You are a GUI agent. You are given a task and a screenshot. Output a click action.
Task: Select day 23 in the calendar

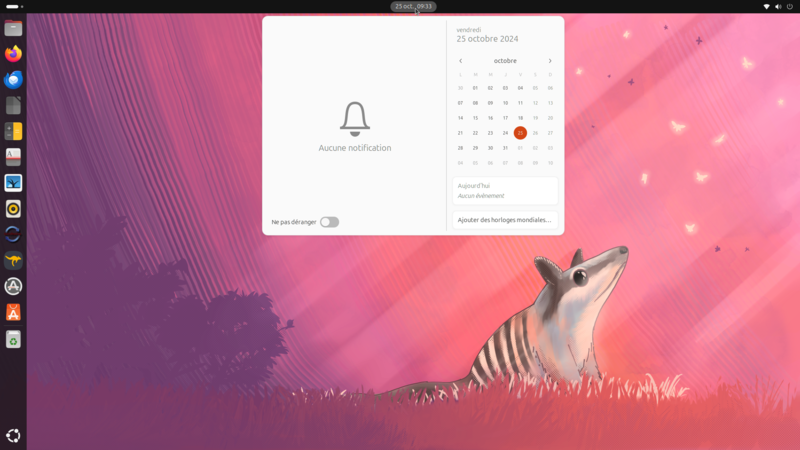tap(490, 133)
